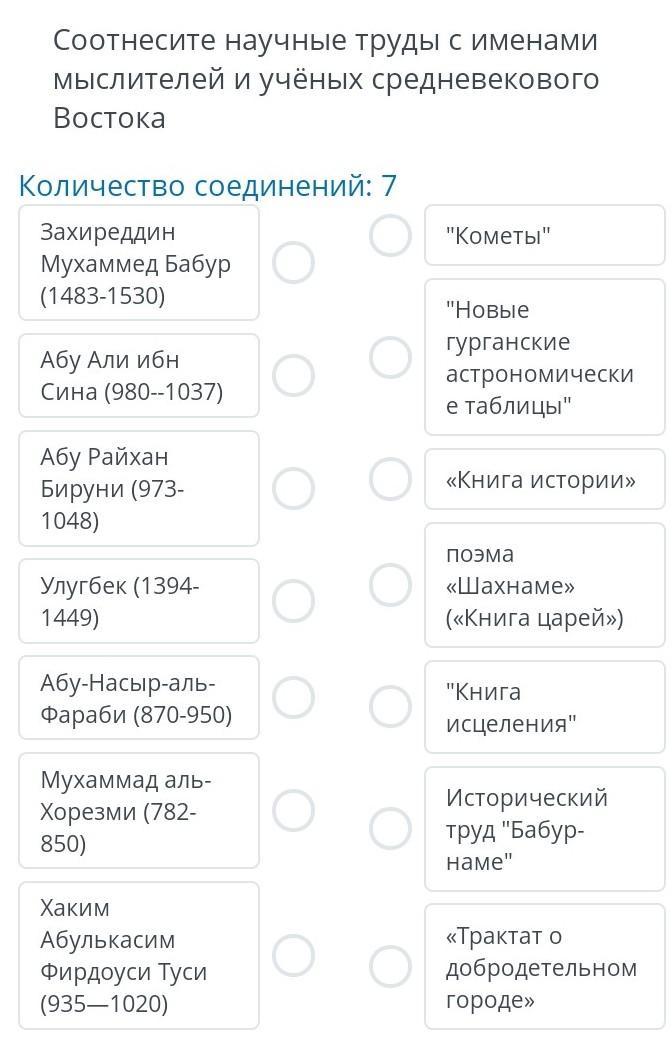Screen dimensions: 672x1039
Task: Click the Улугбек (1394-1449) card
Action: [x=138, y=601]
